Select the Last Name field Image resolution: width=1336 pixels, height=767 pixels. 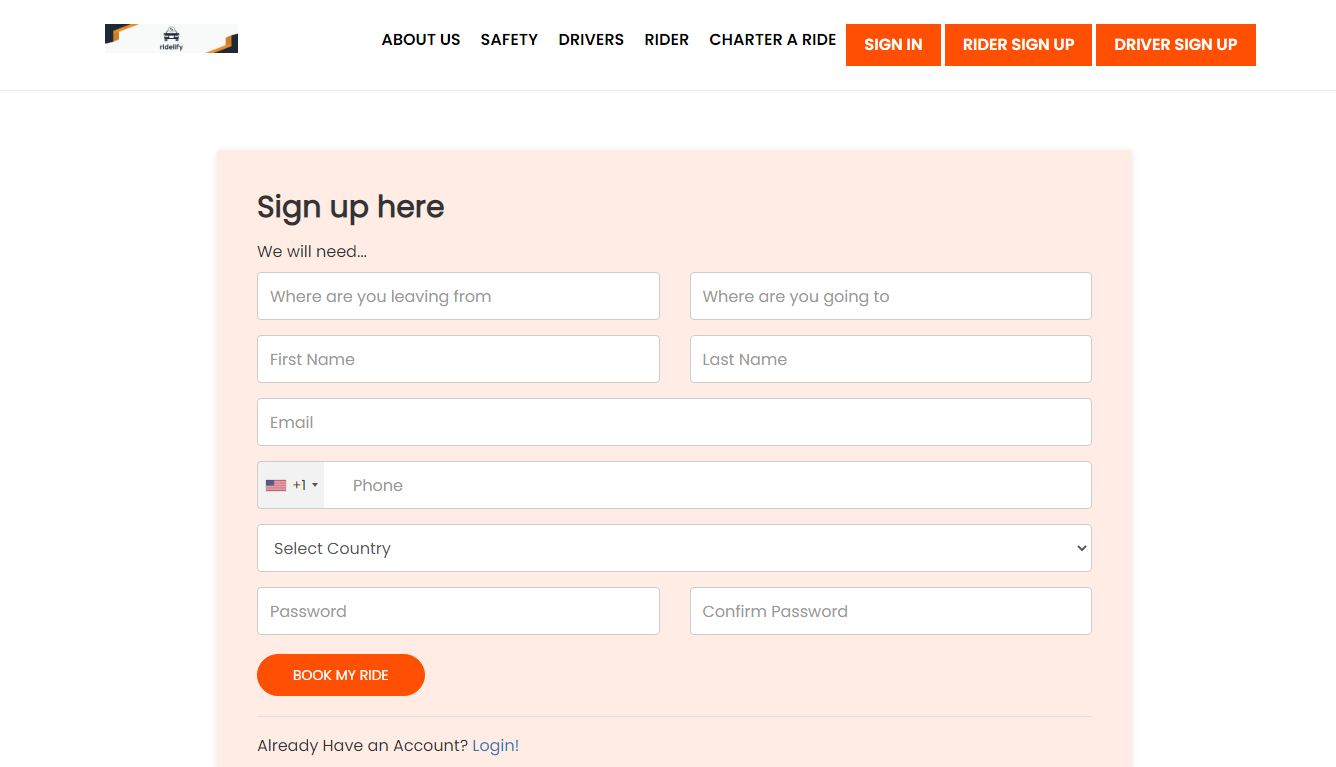point(891,359)
